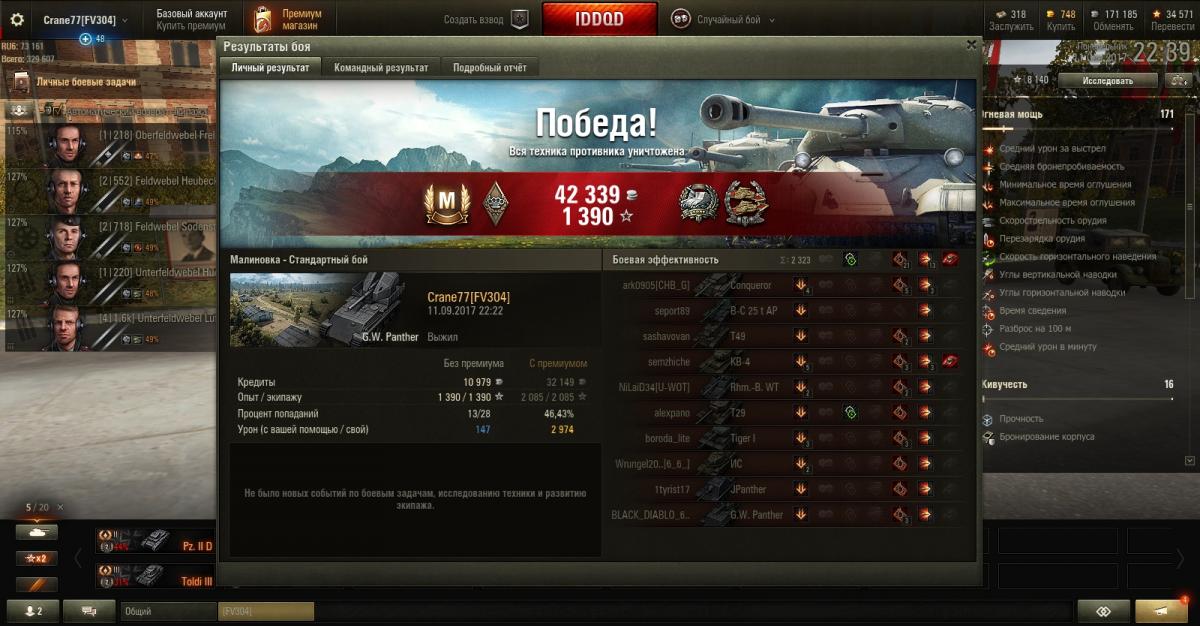Screen dimensions: 1200x626
Task: Switch to the Командный результат tab
Action: [381, 67]
